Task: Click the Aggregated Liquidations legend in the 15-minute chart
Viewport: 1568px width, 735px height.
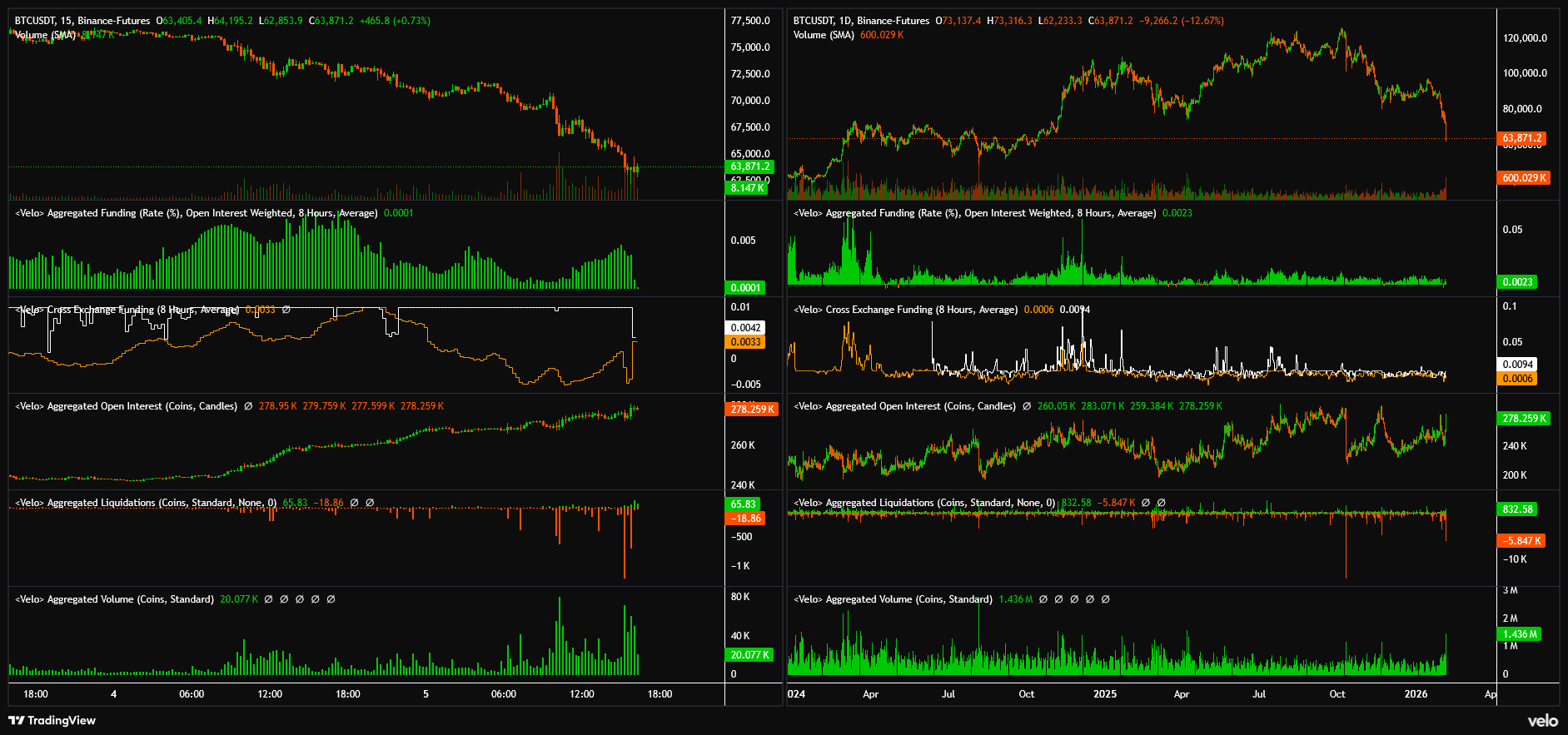Action: [146, 503]
